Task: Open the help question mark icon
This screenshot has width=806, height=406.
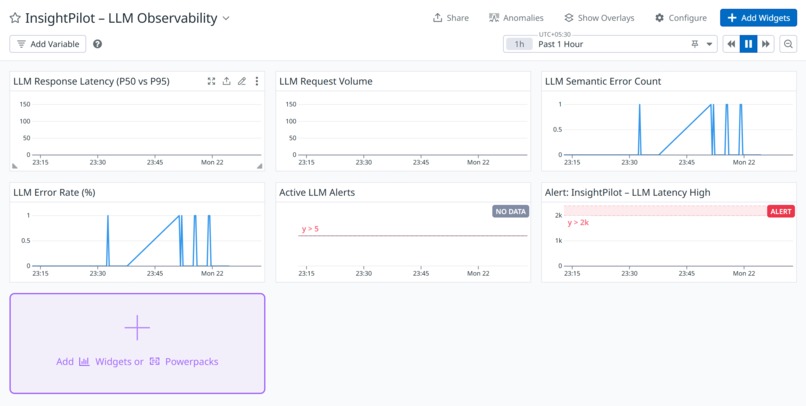Action: (x=98, y=44)
